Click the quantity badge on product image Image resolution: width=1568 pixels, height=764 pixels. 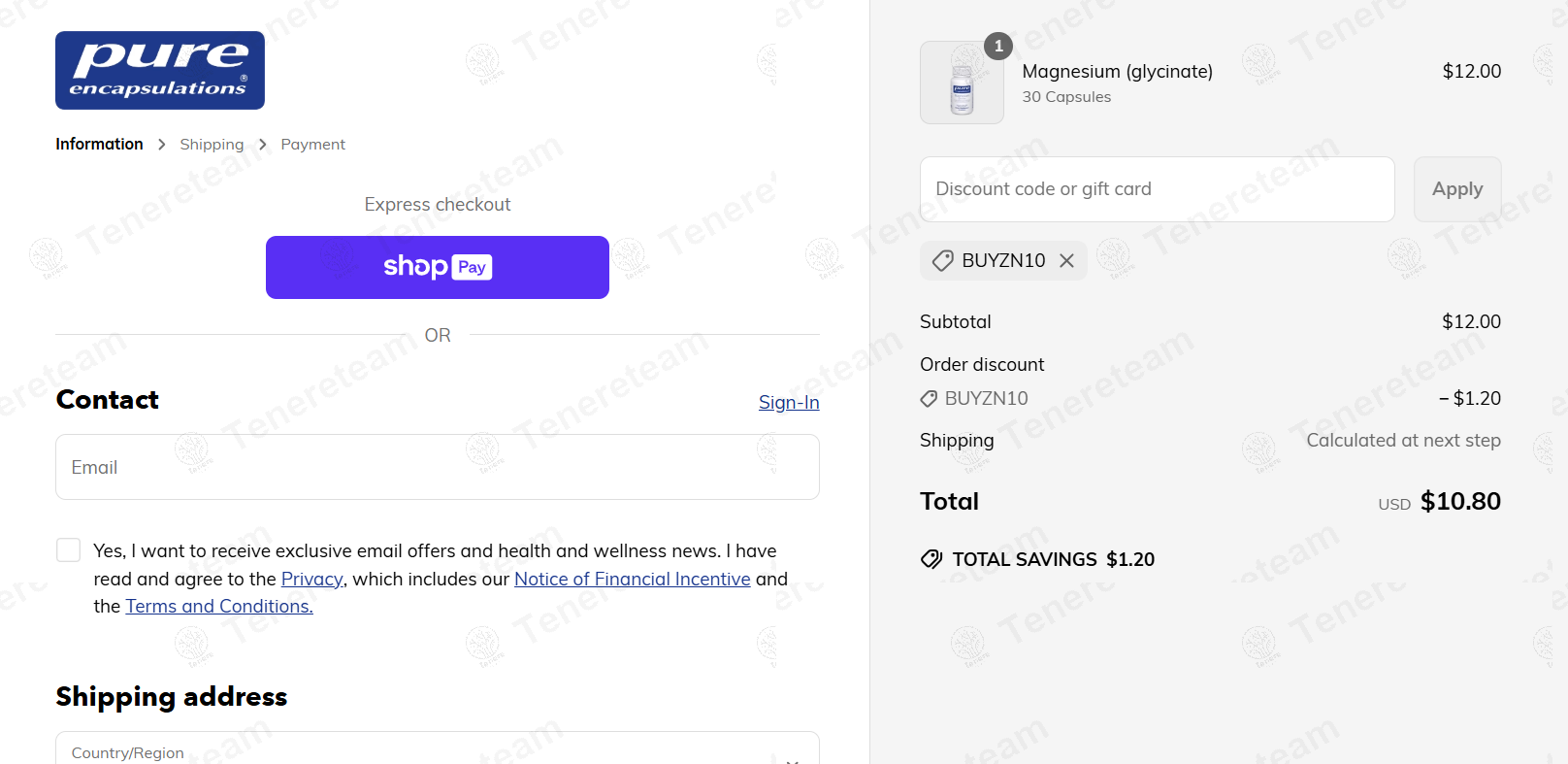(998, 46)
